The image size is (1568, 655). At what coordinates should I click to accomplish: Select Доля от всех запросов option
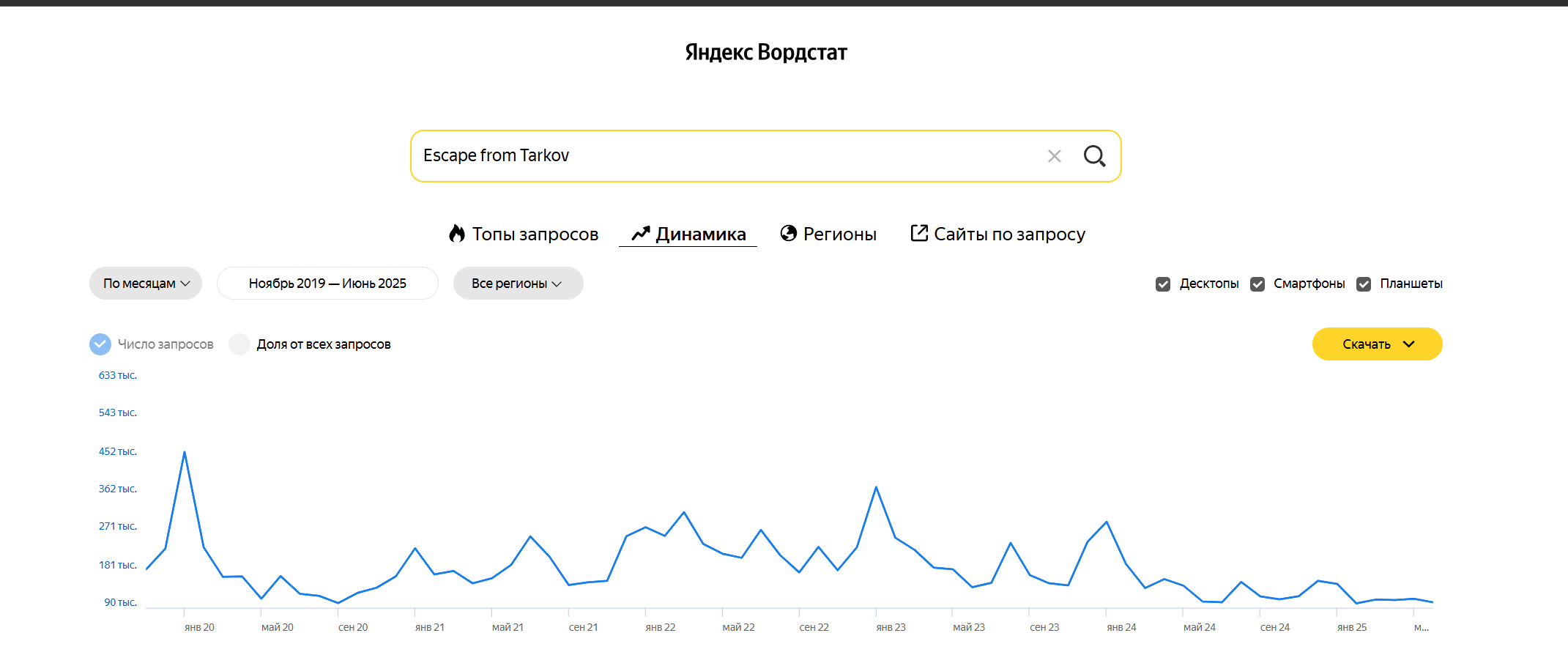tap(239, 344)
